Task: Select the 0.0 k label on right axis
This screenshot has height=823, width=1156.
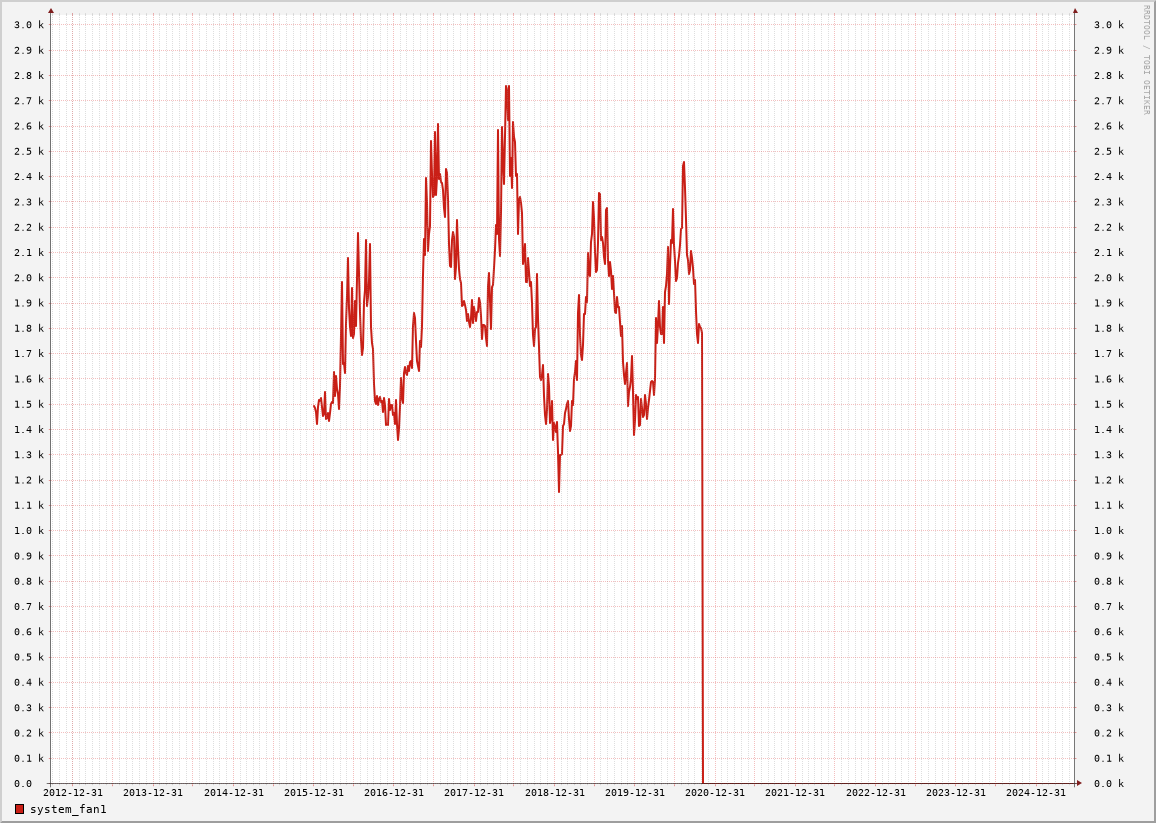Action: (1108, 784)
